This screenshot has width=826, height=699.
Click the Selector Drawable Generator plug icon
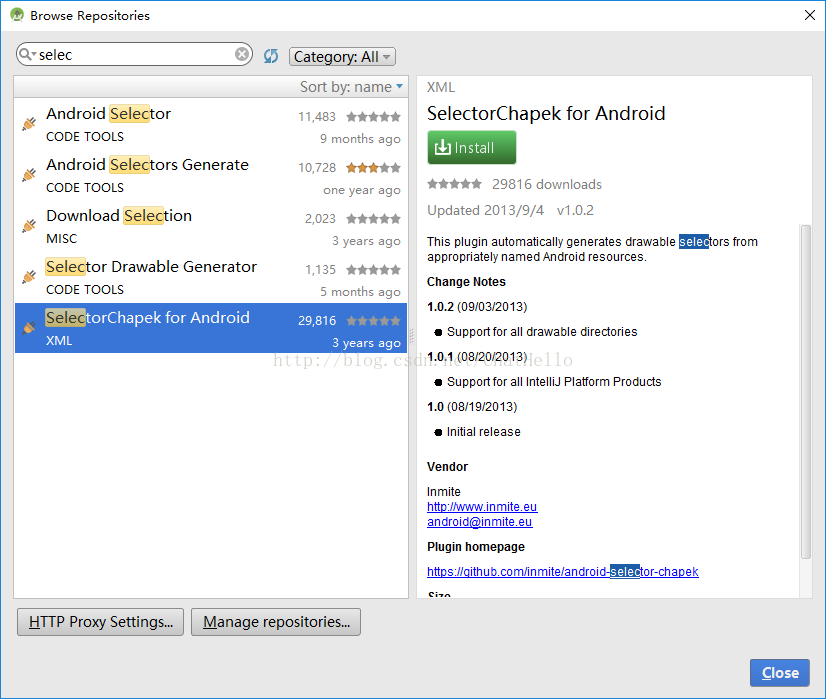(x=29, y=277)
